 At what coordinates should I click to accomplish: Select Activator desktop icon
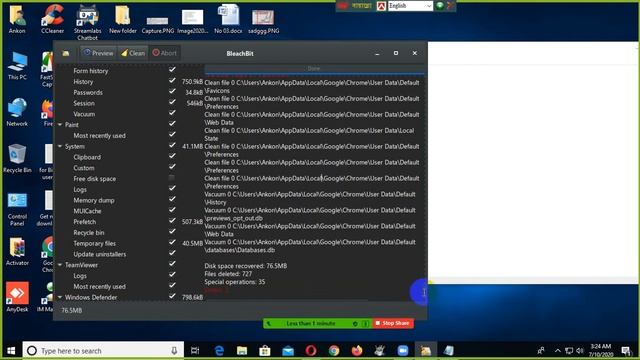pyautogui.click(x=17, y=252)
